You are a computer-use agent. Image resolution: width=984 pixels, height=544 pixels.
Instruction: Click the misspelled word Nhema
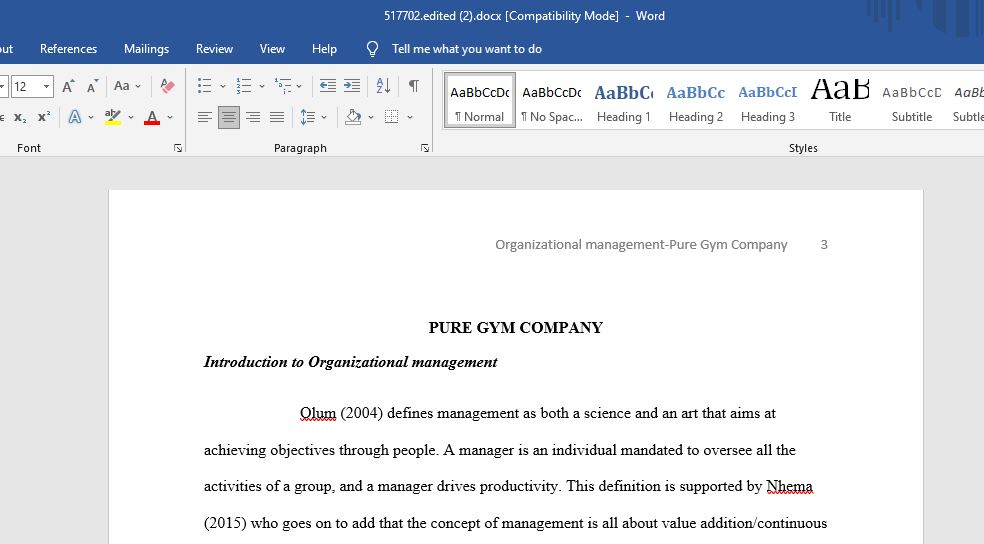click(789, 486)
